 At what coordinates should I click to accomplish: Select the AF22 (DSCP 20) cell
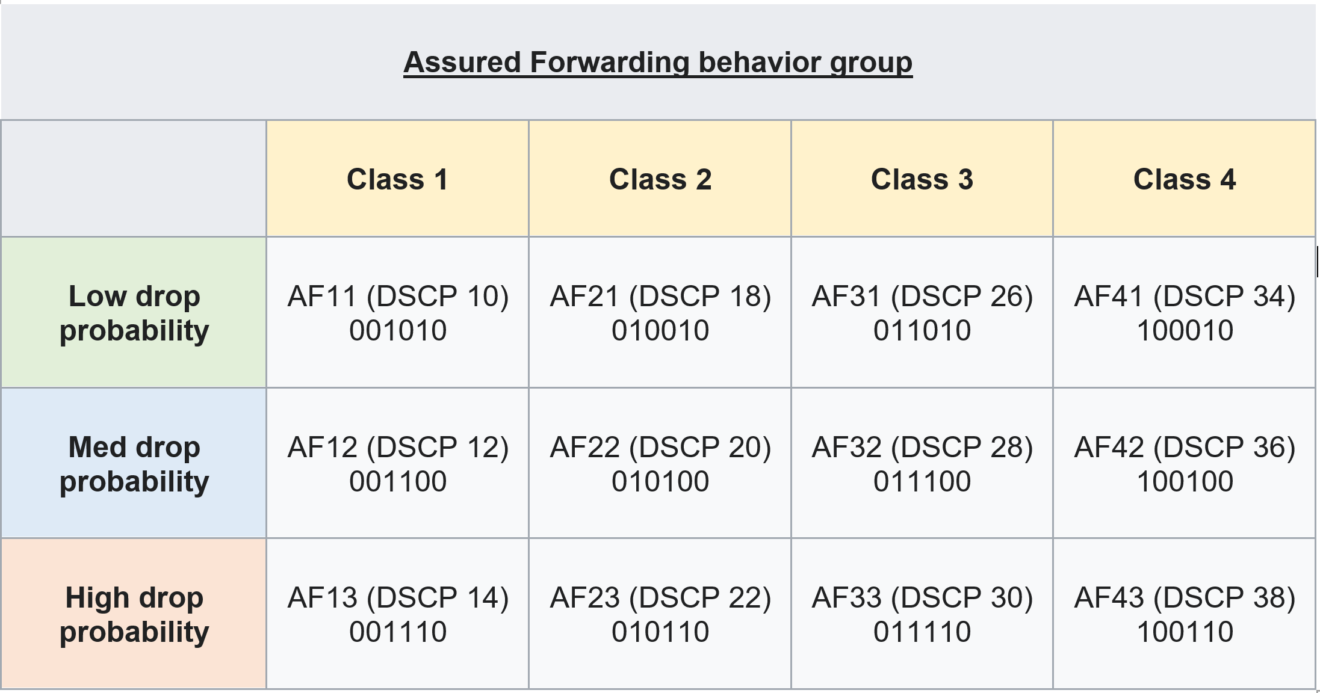660,464
